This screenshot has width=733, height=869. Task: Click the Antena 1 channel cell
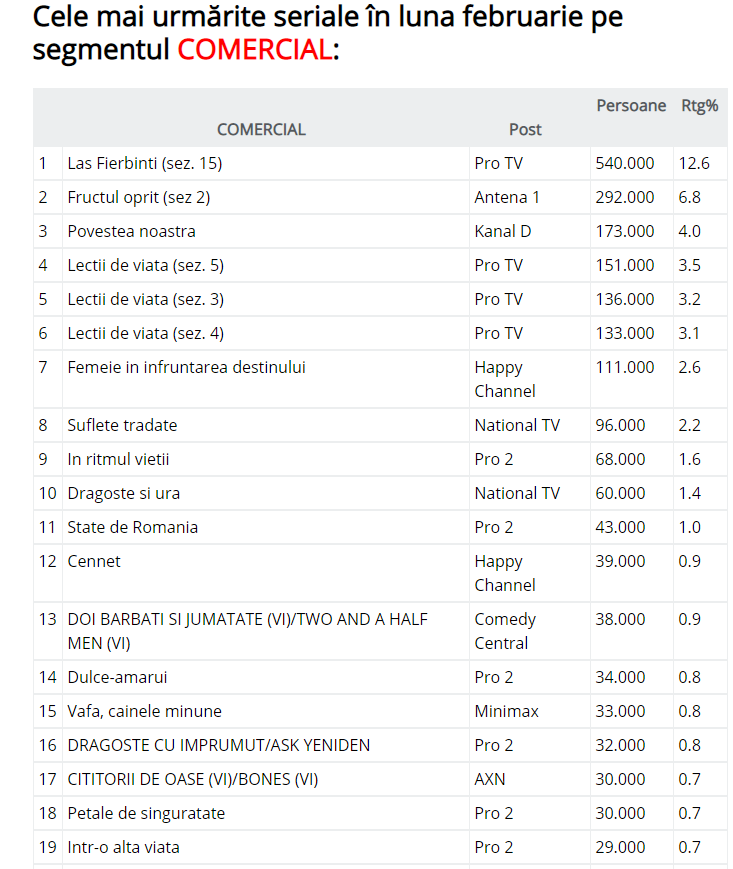coord(506,197)
